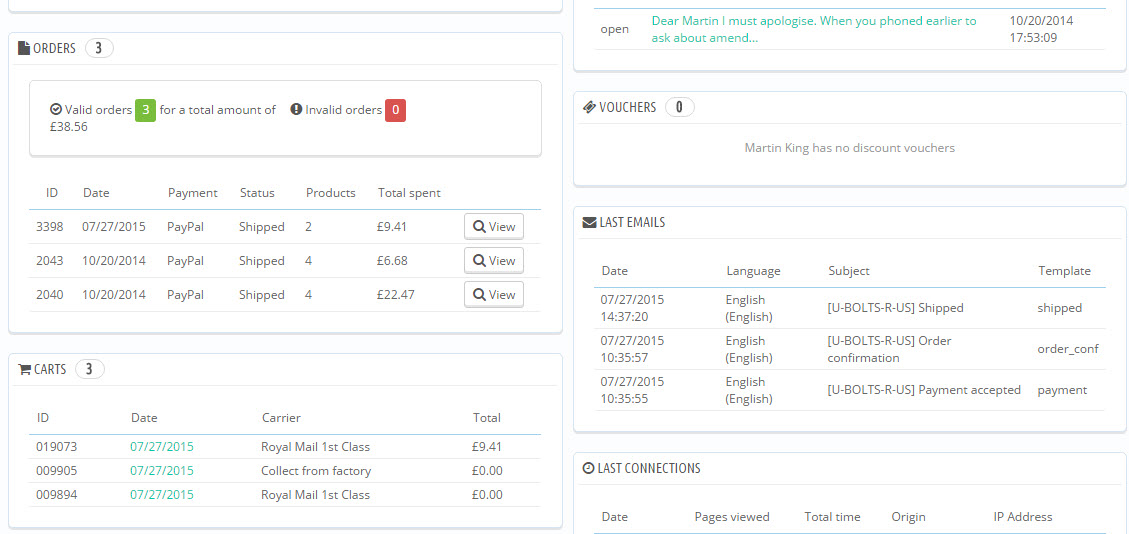Click the Carts panel shopping cart icon
Image resolution: width=1129 pixels, height=534 pixels.
click(25, 369)
